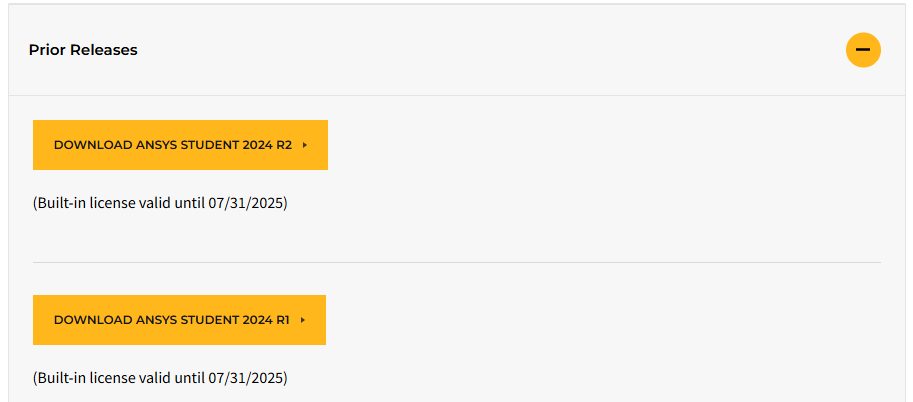Click the arrow icon on 2024 R2 button
The width and height of the screenshot is (913, 402).
pos(305,145)
